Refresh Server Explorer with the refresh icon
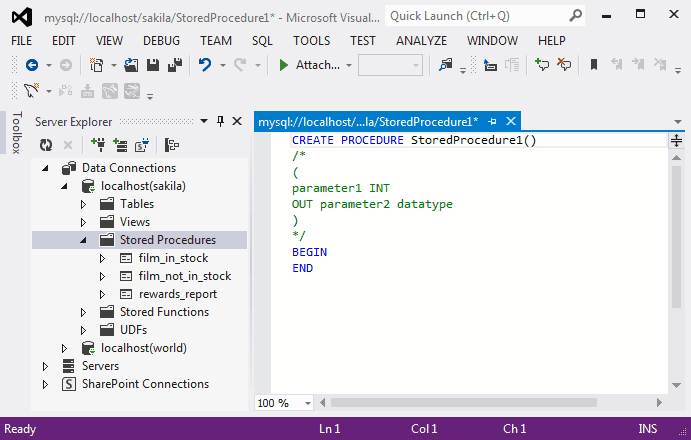Viewport: 691px width, 440px height. coord(46,145)
